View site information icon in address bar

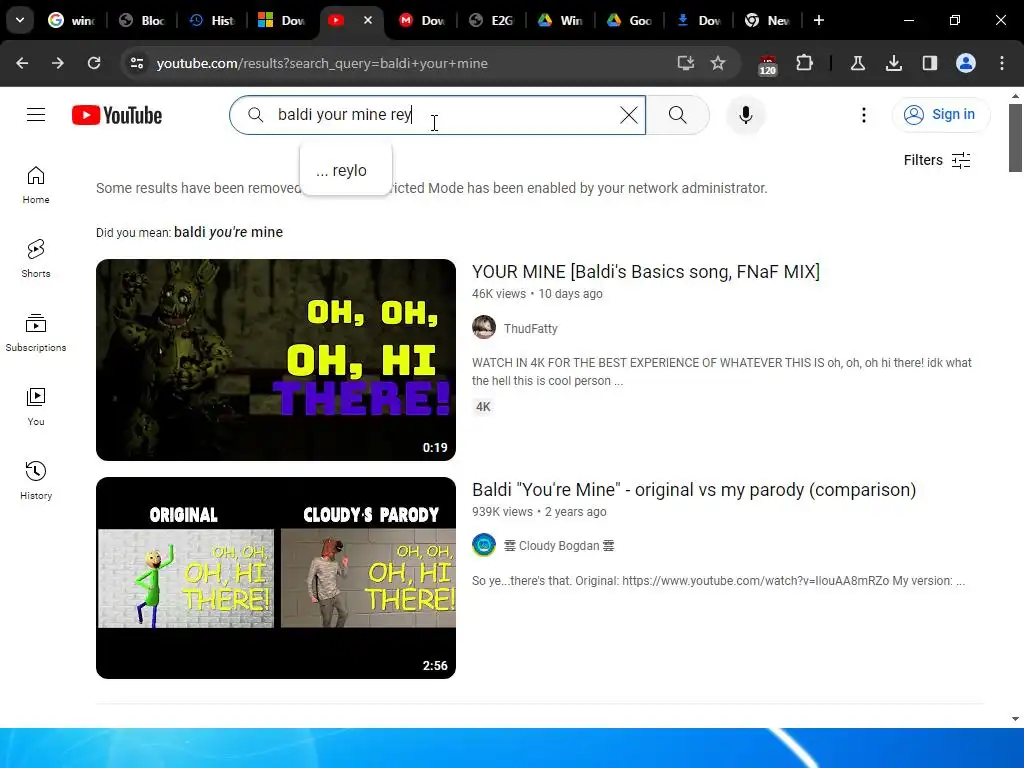(136, 63)
